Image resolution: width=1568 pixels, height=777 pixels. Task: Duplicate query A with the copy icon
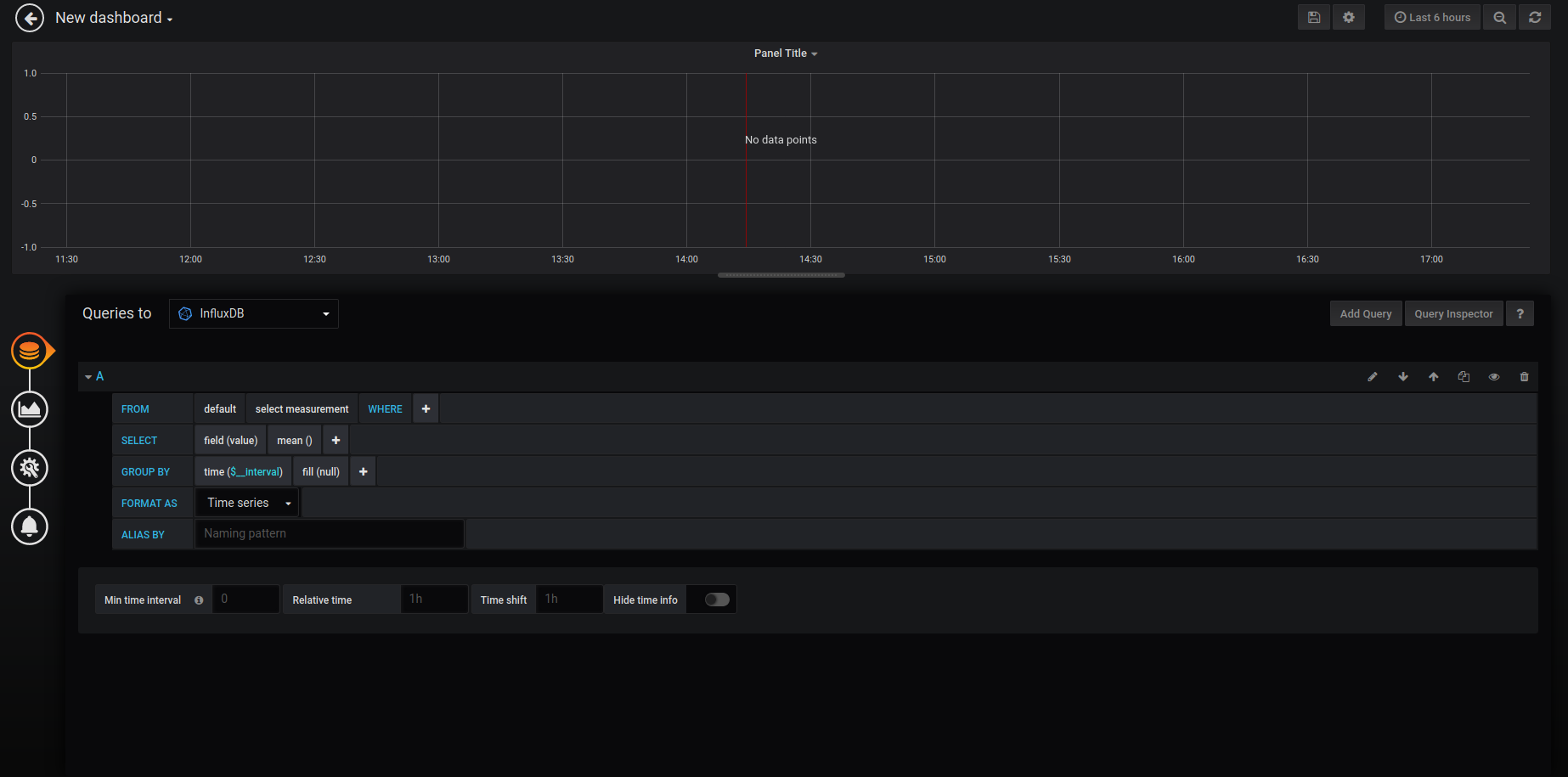tap(1464, 377)
